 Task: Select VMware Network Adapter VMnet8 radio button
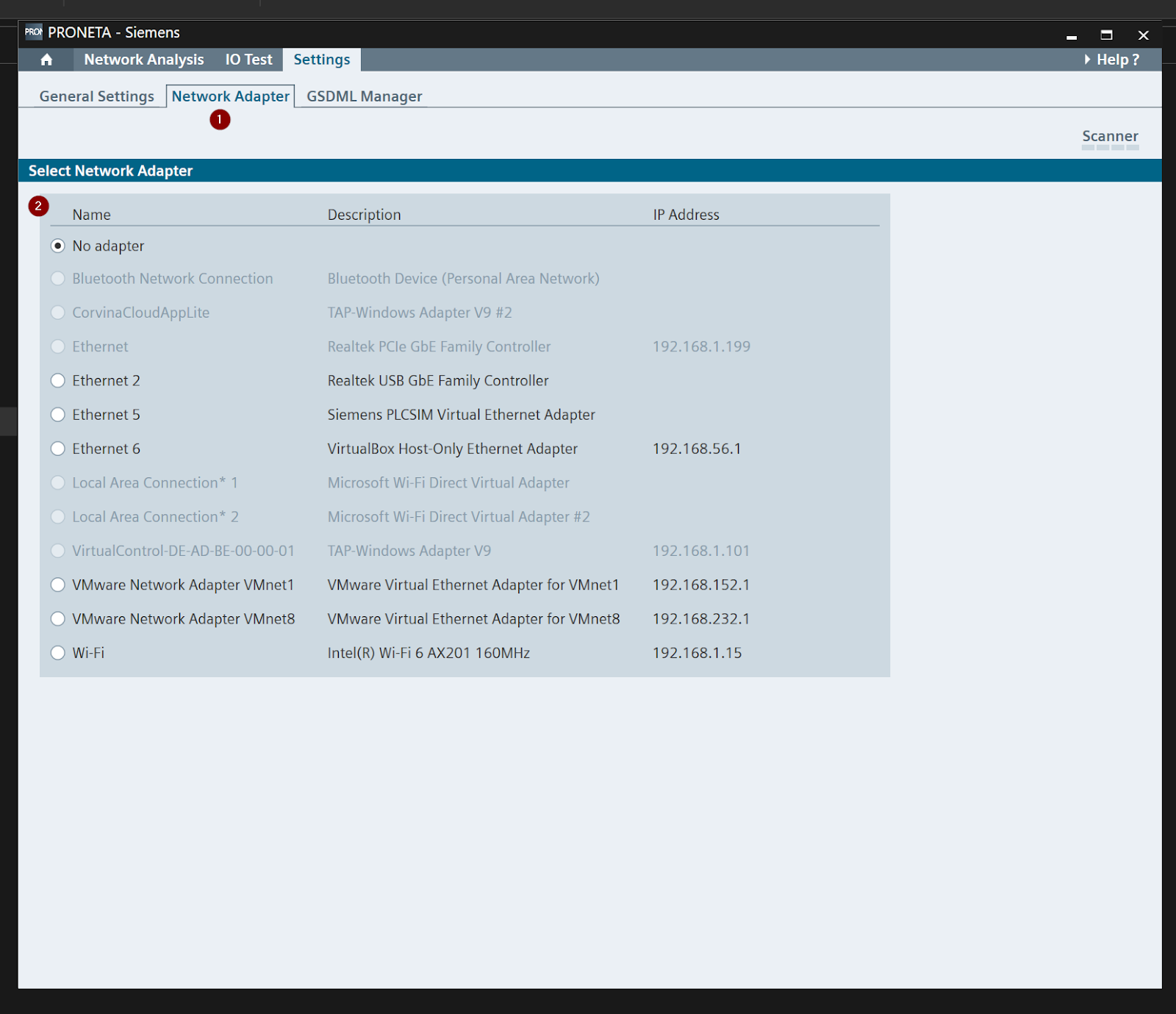point(58,618)
